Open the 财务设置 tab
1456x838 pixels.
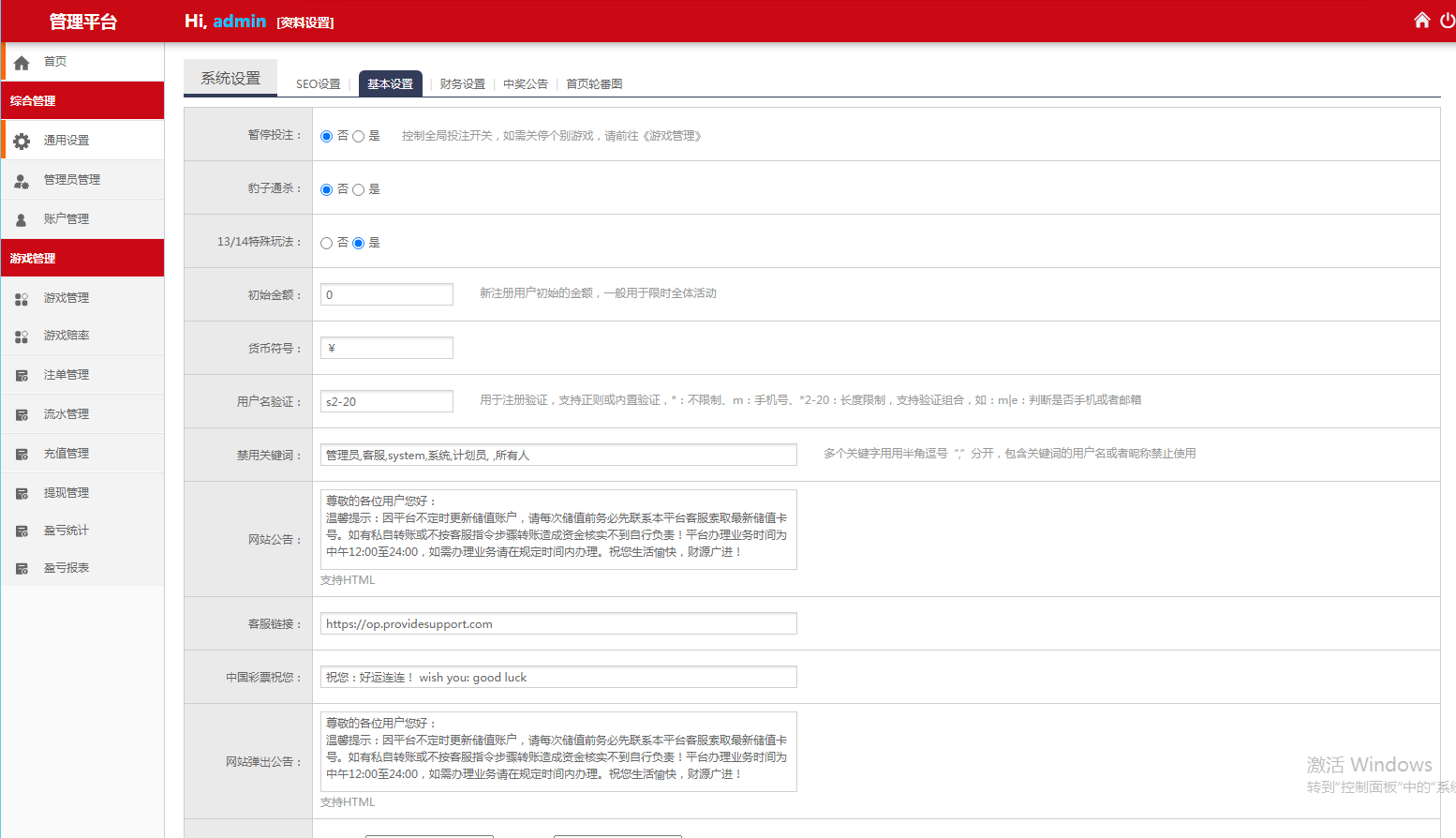tap(463, 84)
